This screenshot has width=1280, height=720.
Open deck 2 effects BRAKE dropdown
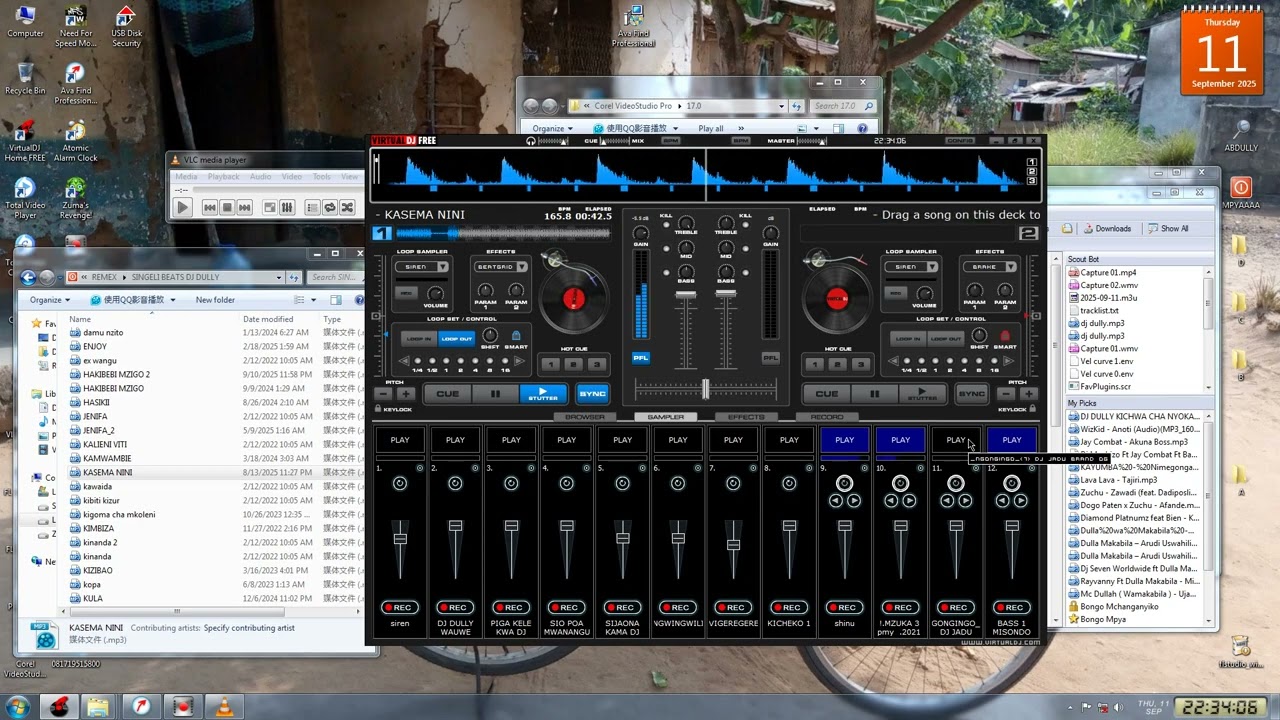[x=989, y=267]
